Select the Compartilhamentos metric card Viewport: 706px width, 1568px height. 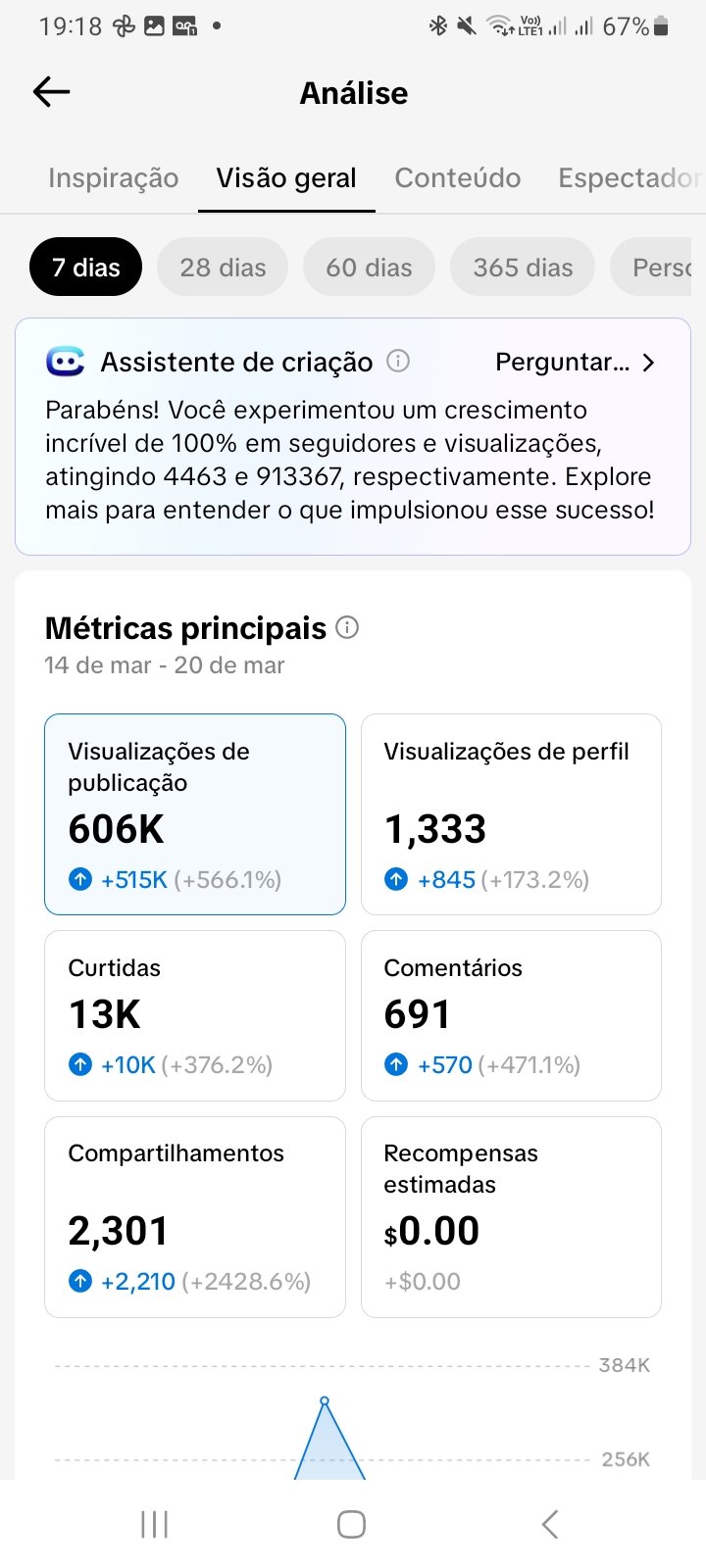tap(195, 1216)
